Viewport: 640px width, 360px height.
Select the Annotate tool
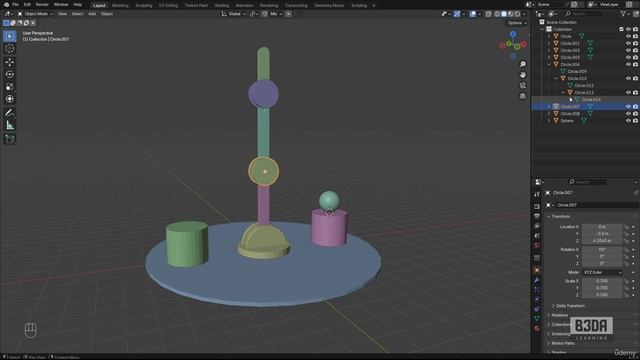(10, 113)
